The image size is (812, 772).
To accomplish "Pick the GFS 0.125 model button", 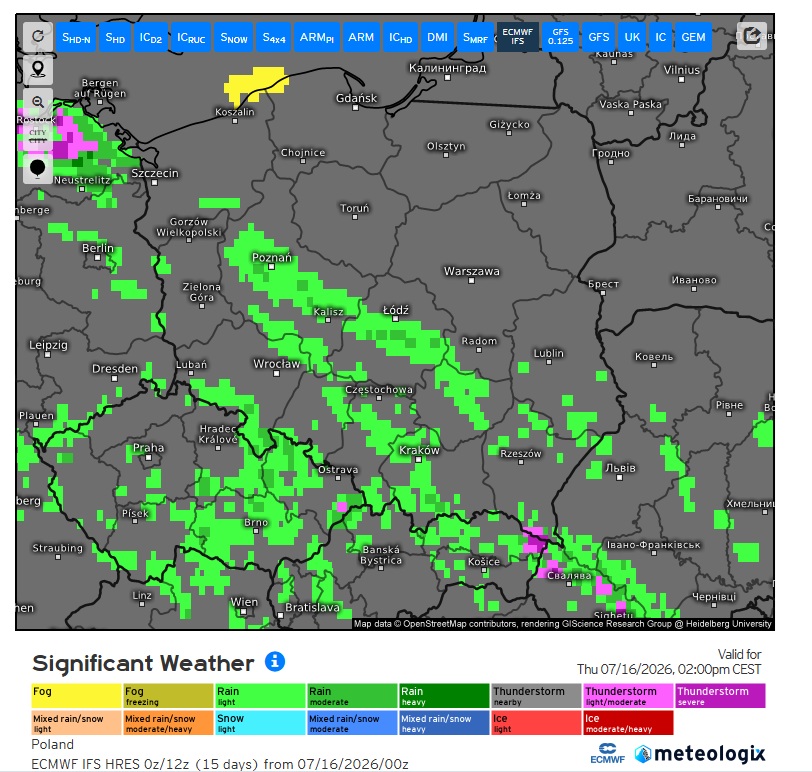I will pos(561,37).
